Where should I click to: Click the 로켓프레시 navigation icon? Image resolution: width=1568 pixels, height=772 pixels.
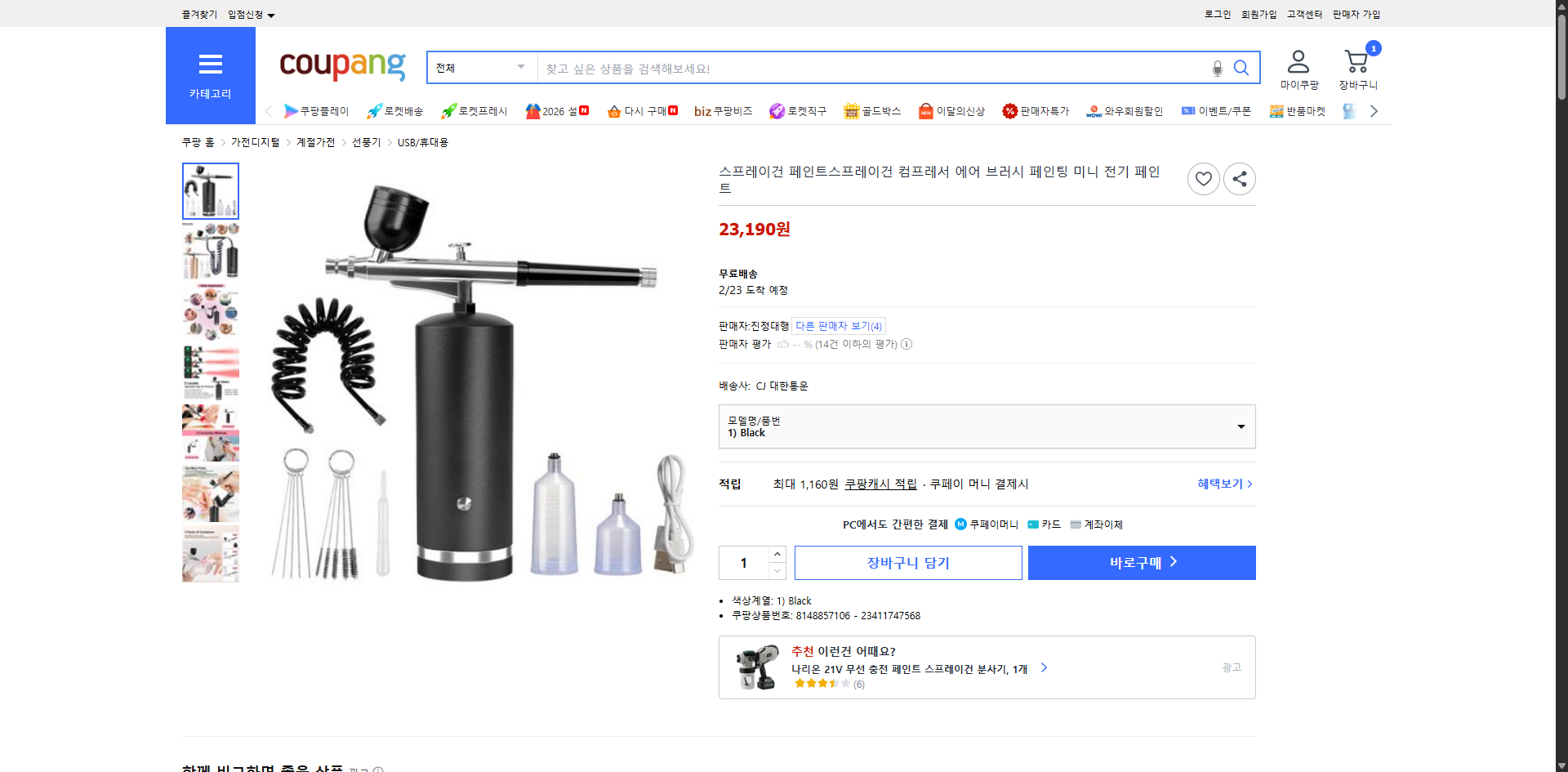coord(448,111)
